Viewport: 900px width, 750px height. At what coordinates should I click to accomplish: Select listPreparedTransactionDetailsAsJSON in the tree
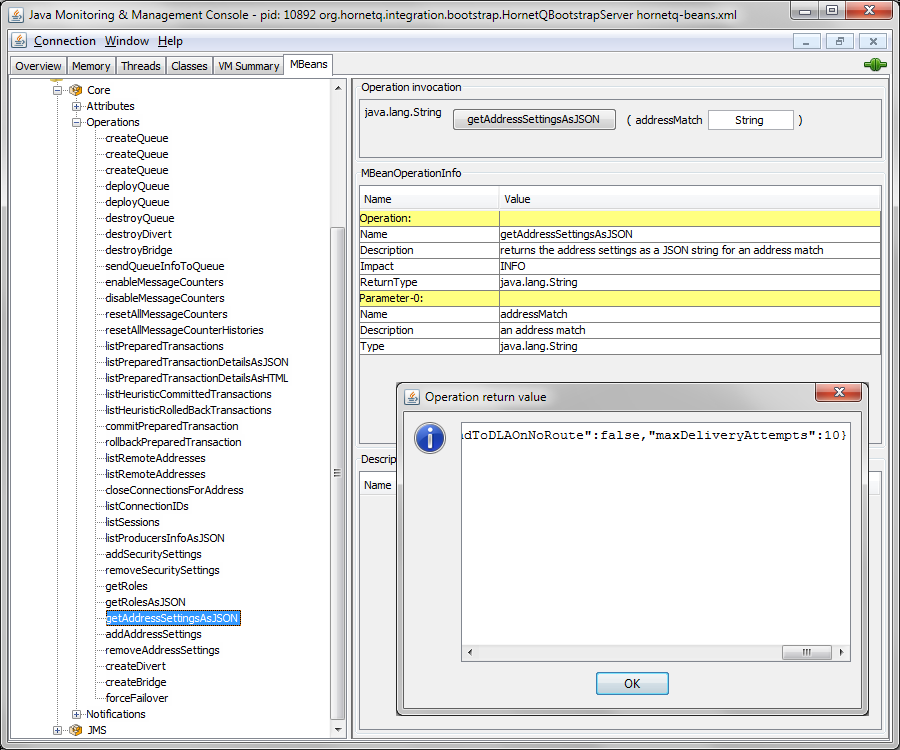point(197,362)
